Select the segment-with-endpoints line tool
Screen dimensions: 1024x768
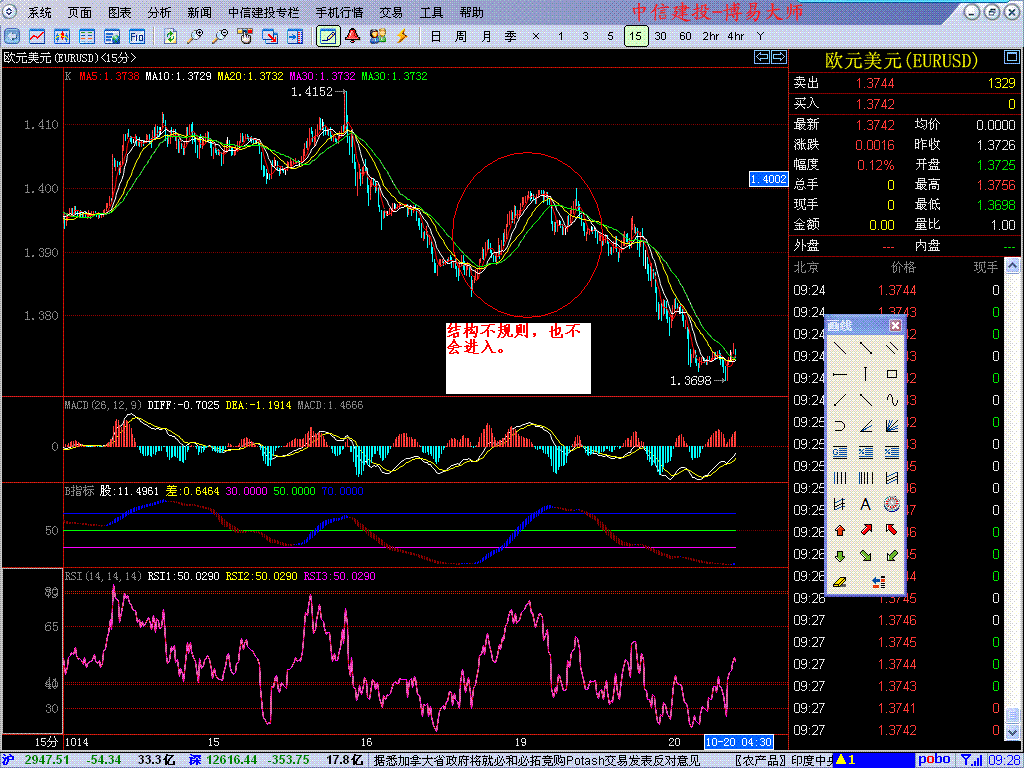pyautogui.click(x=866, y=348)
